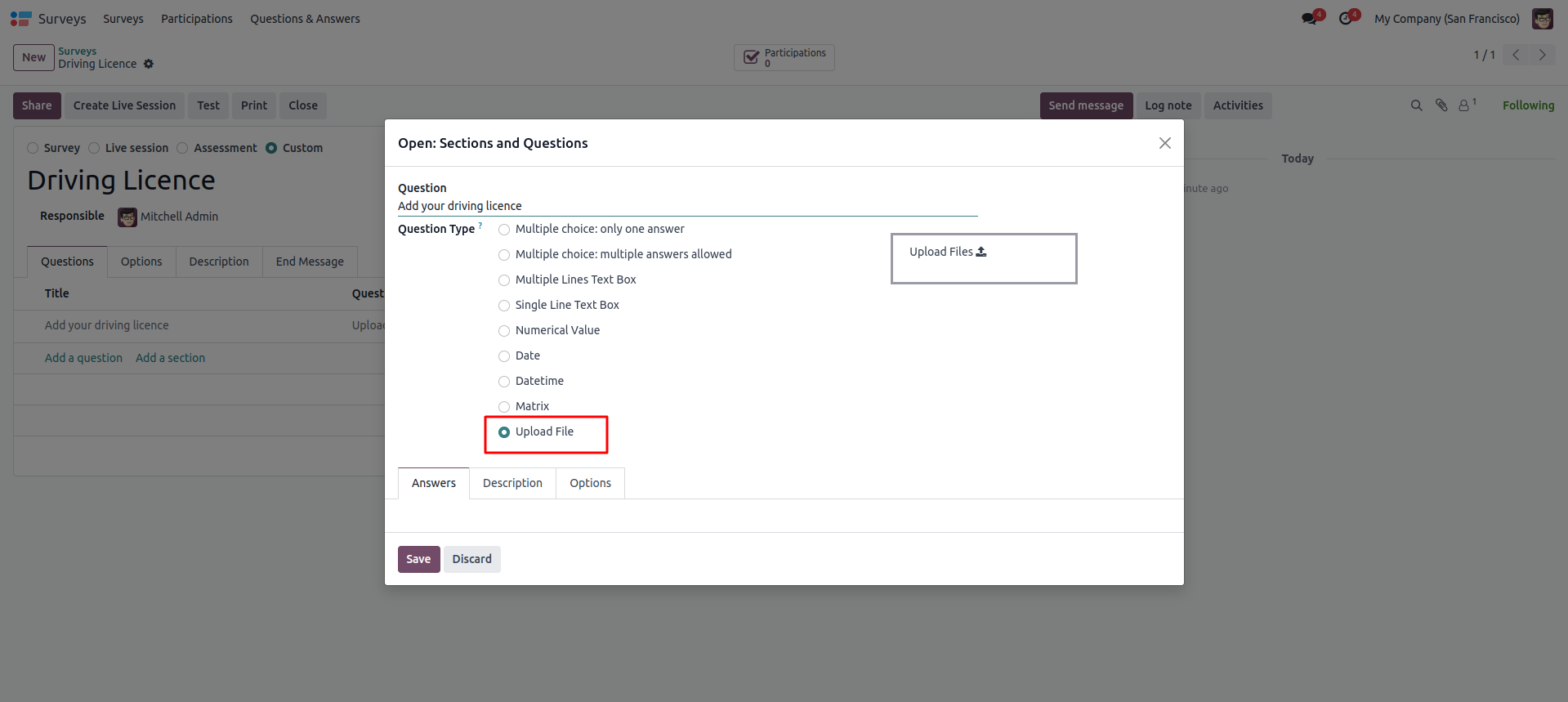Open the Questions & Answers menu
1568x702 pixels.
(x=305, y=19)
